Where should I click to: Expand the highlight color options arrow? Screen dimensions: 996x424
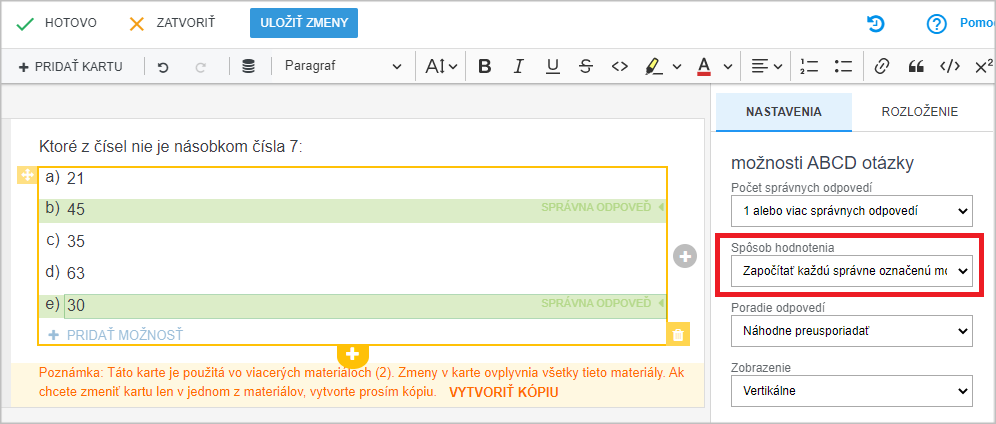676,66
